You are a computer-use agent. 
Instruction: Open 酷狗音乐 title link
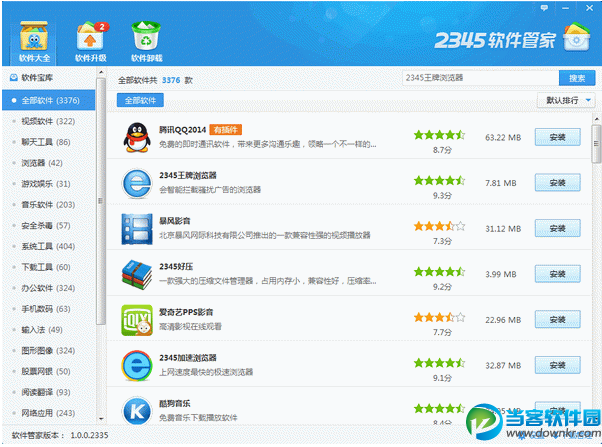pos(175,403)
